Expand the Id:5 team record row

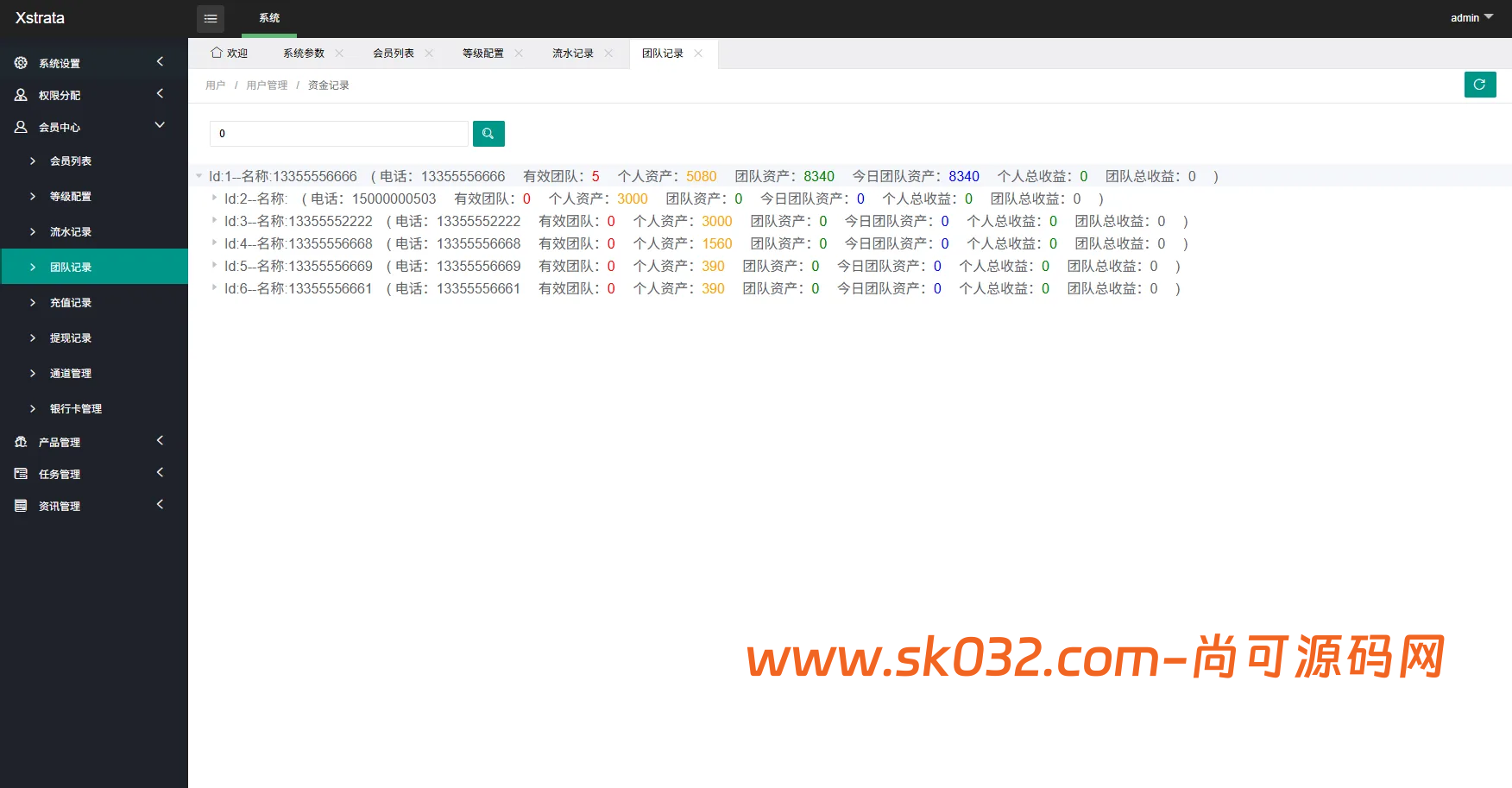(213, 266)
